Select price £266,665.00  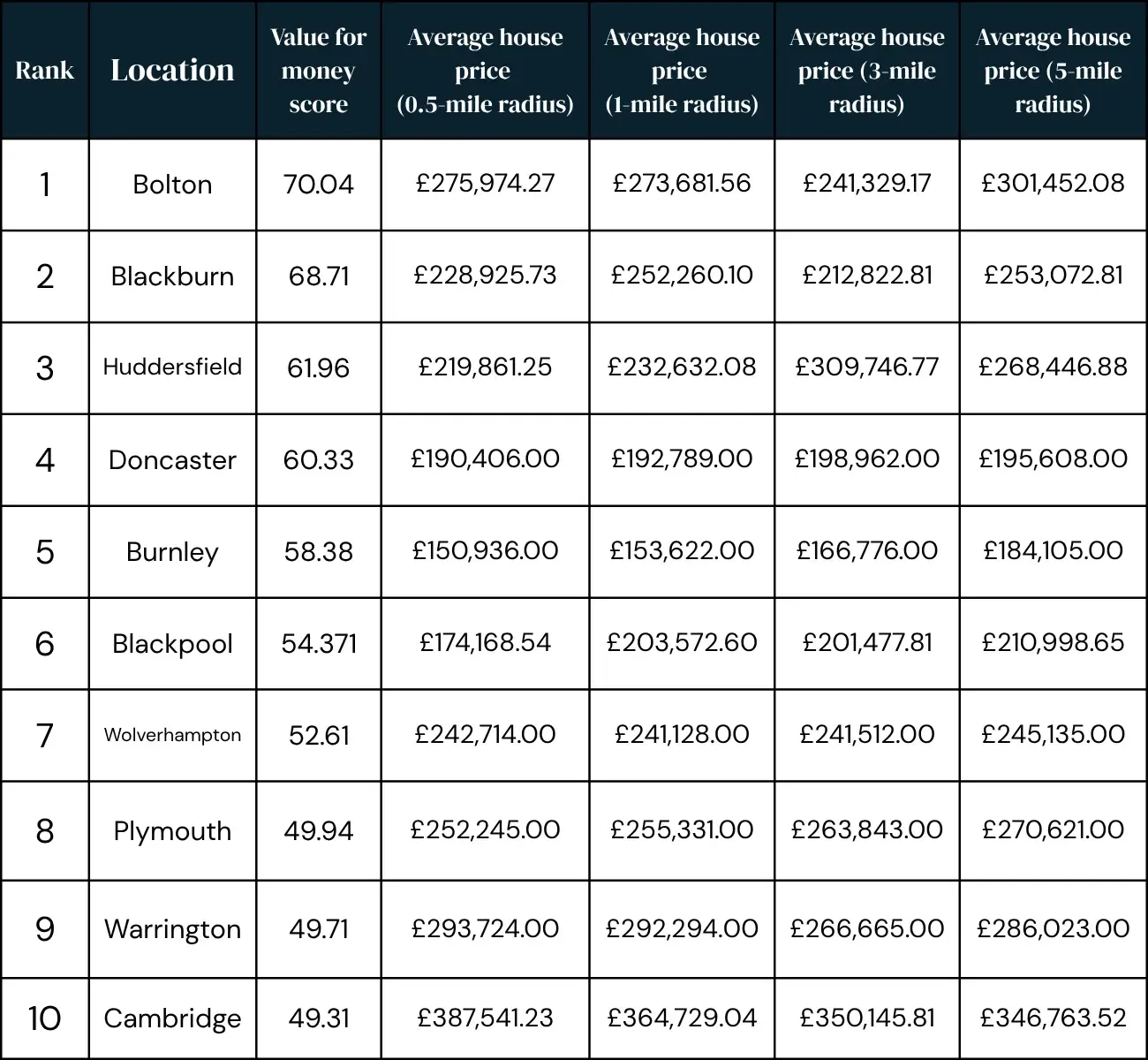click(867, 929)
